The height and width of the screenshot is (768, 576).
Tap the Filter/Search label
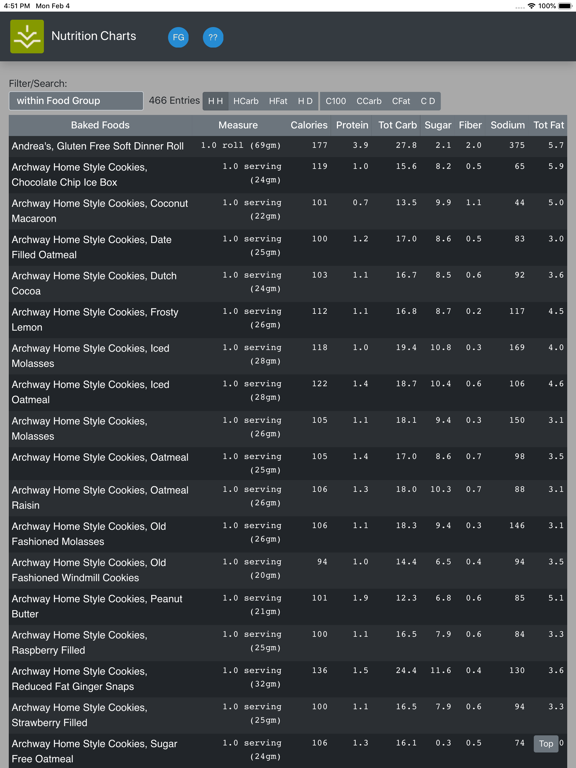click(x=38, y=83)
